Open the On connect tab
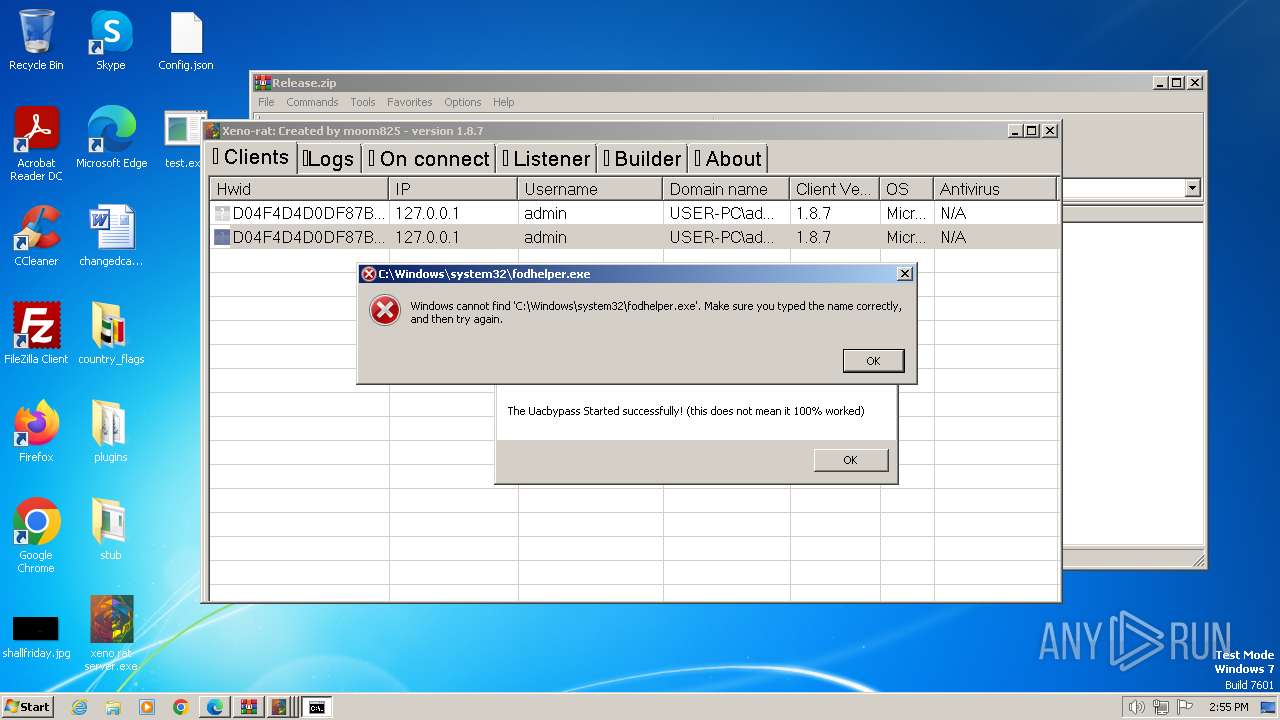 (x=428, y=158)
